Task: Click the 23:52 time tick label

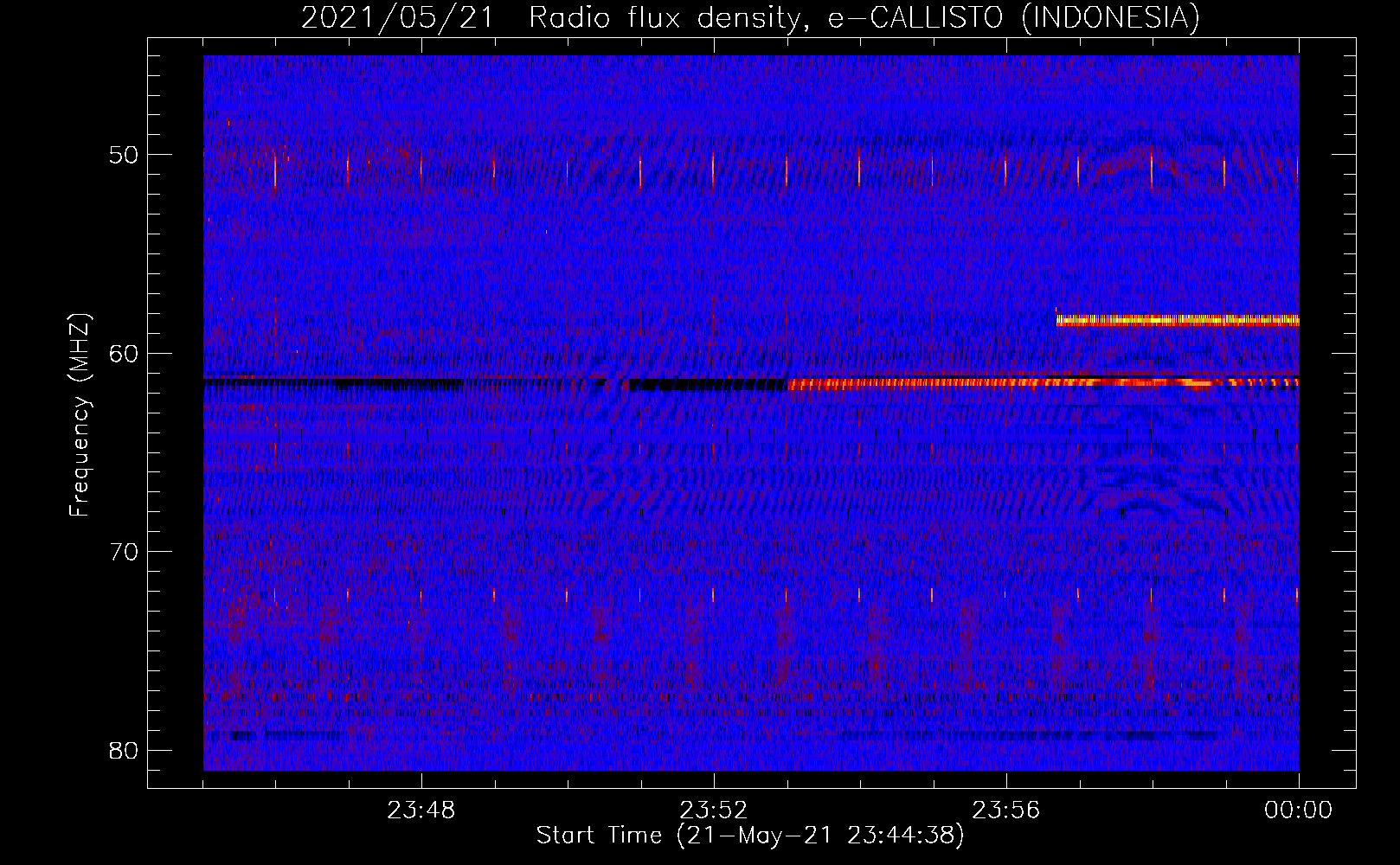Action: (x=713, y=811)
